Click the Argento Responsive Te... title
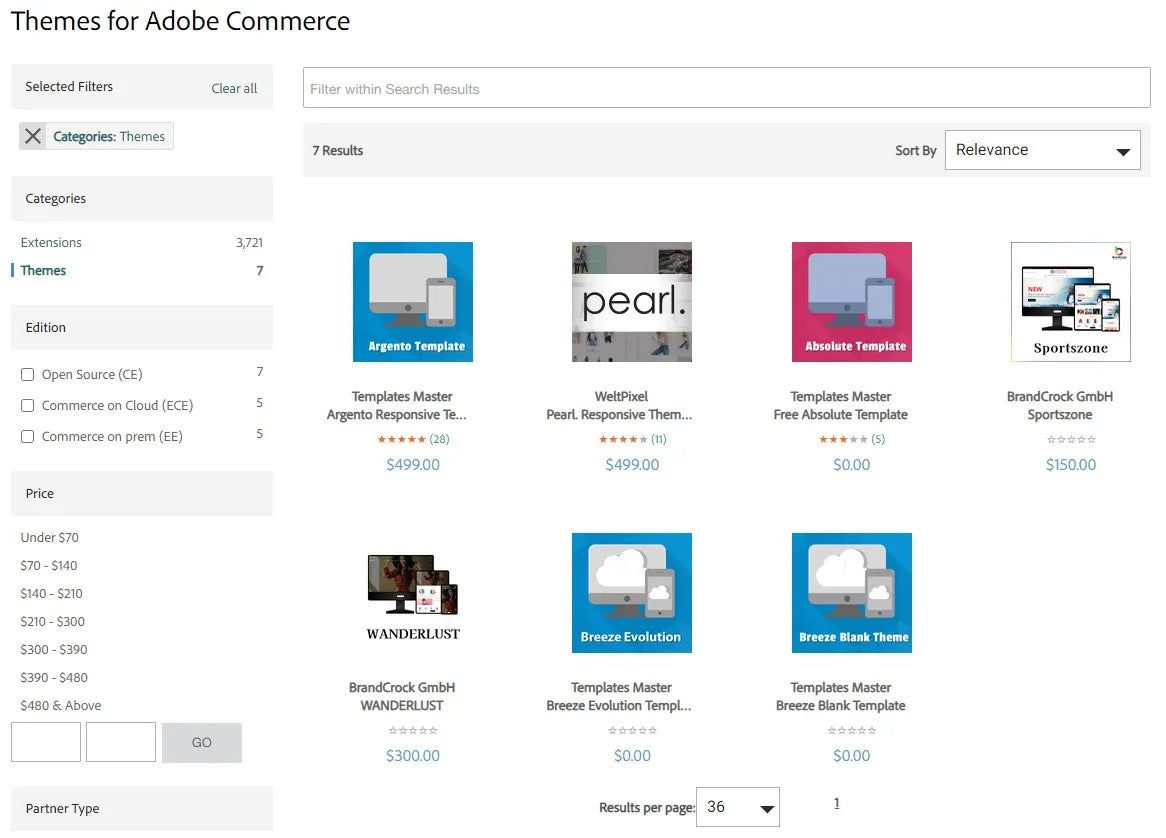This screenshot has height=838, width=1166. point(396,415)
